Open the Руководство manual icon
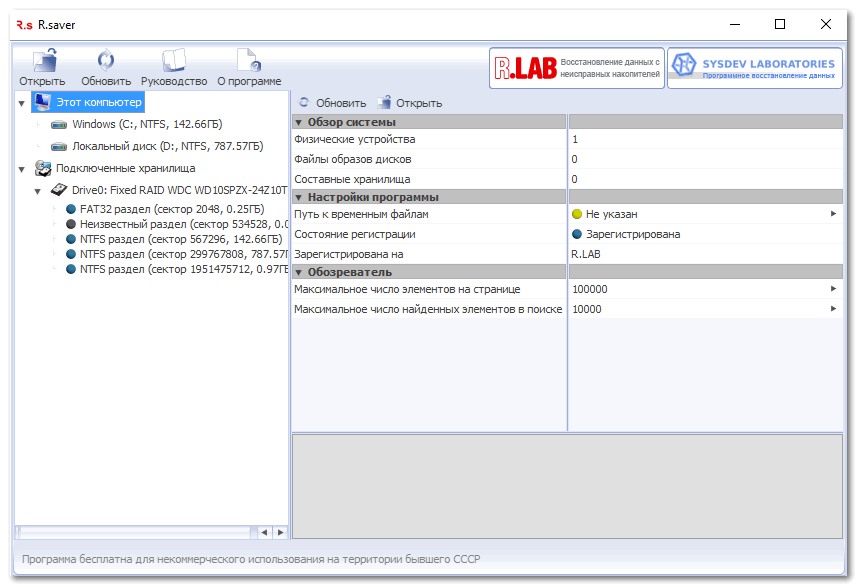Image resolution: width=858 pixels, height=587 pixels. click(x=174, y=62)
